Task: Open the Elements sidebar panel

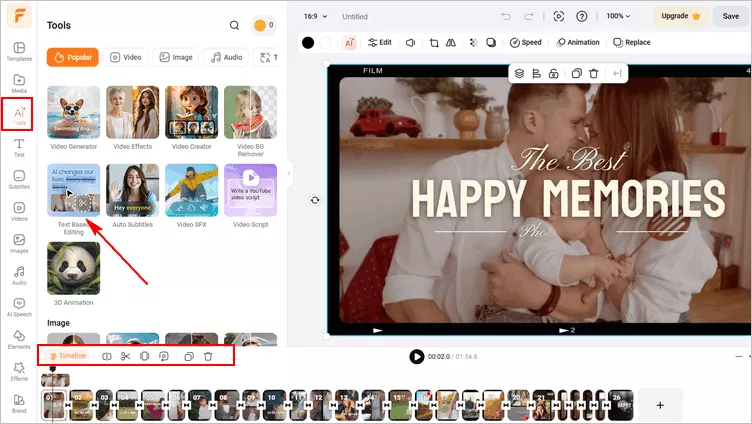Action: coord(19,340)
